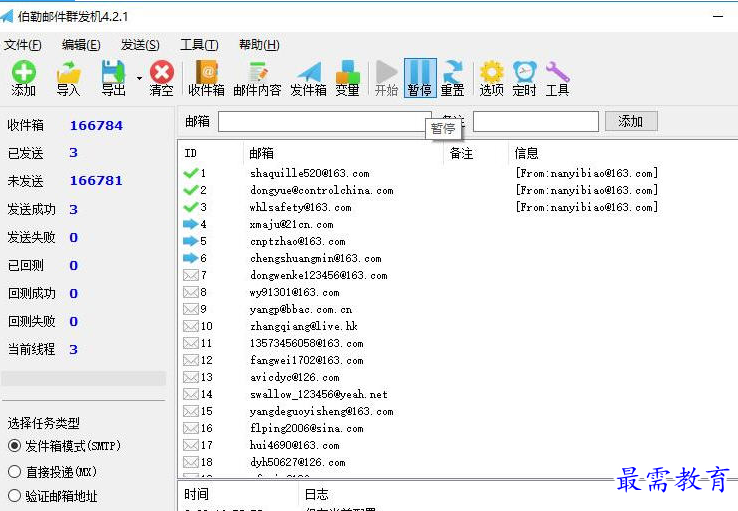Select email dongyue@controlchina.com
The image size is (738, 511).
coord(321,190)
